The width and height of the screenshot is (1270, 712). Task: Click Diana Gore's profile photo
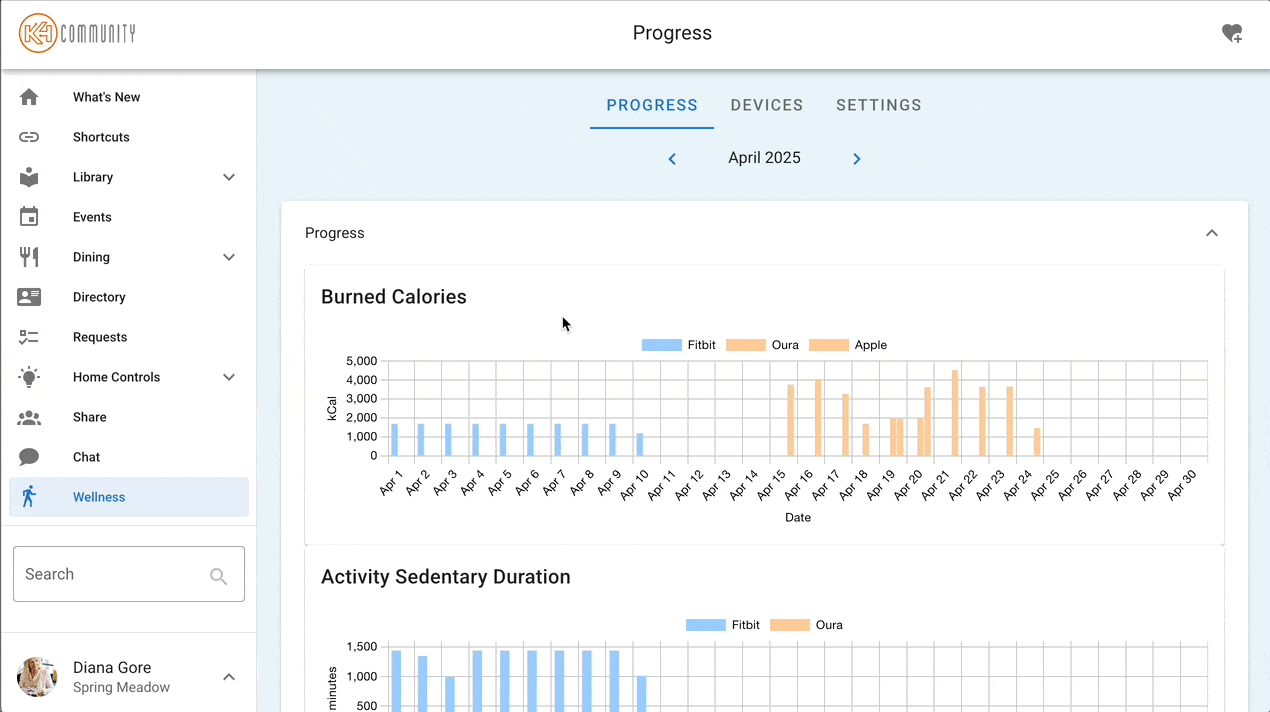point(37,677)
